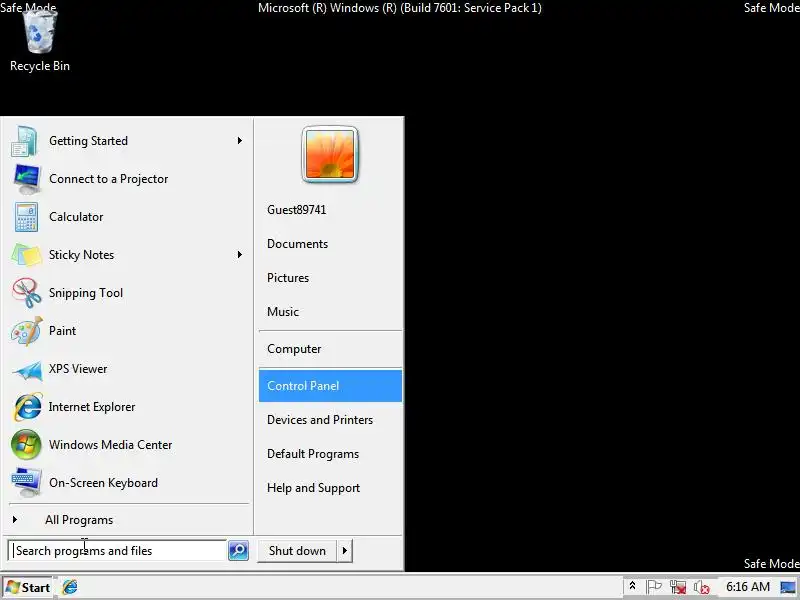
Task: Click the On-Screen Keyboard icon
Action: [26, 483]
